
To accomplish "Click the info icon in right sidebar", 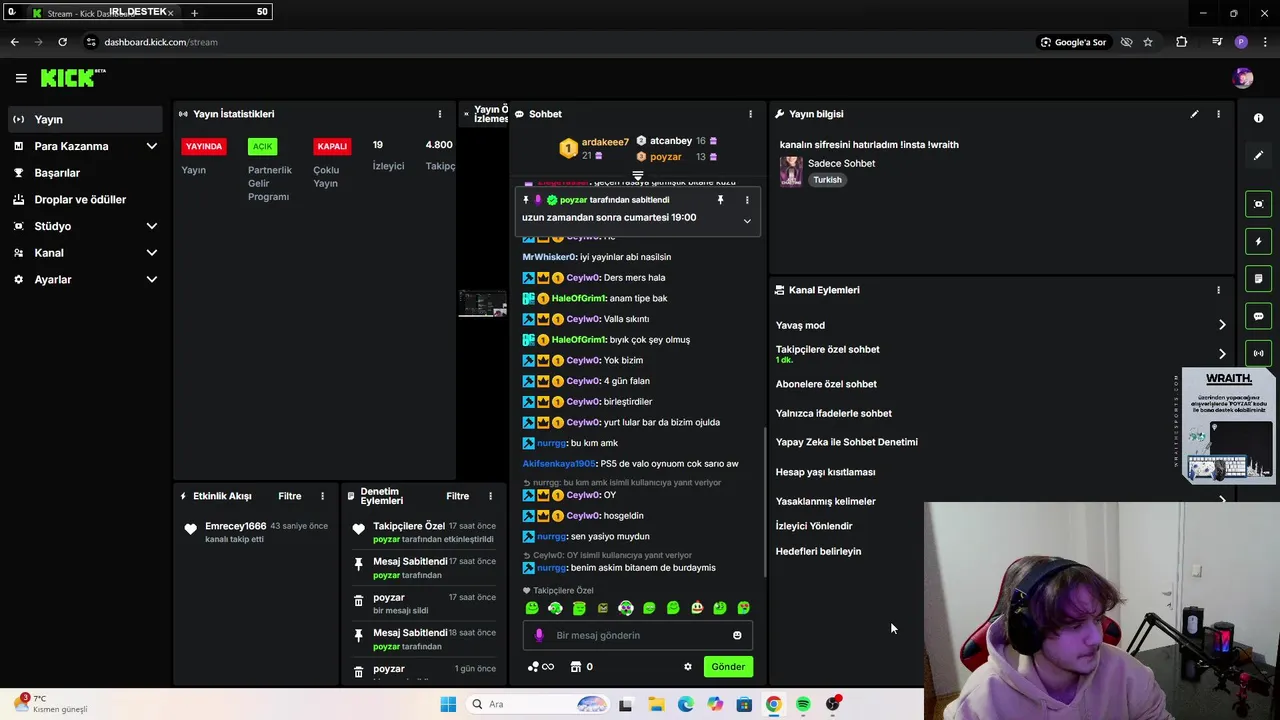I will pyautogui.click(x=1258, y=118).
